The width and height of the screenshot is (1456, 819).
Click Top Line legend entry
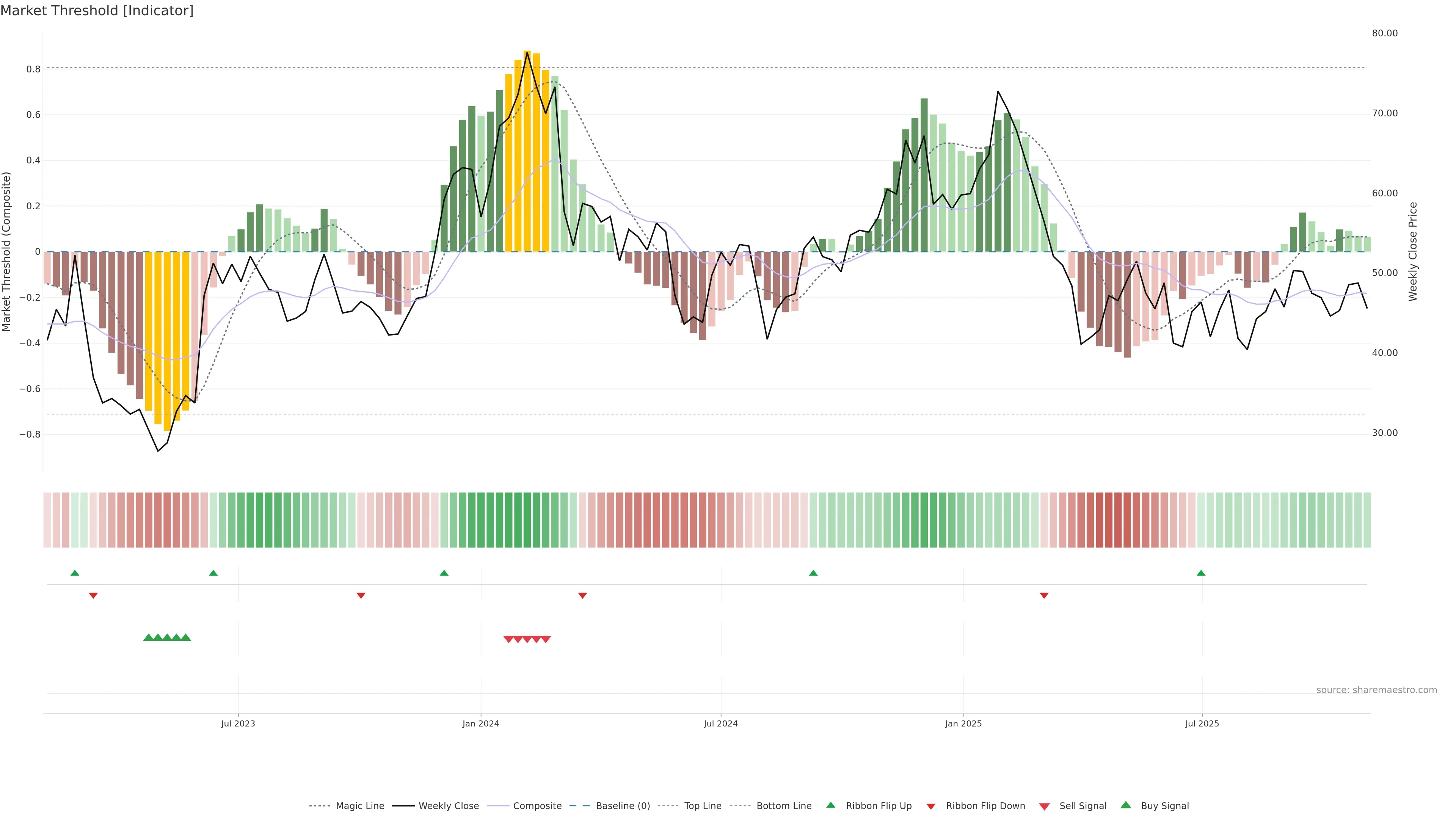[703, 806]
